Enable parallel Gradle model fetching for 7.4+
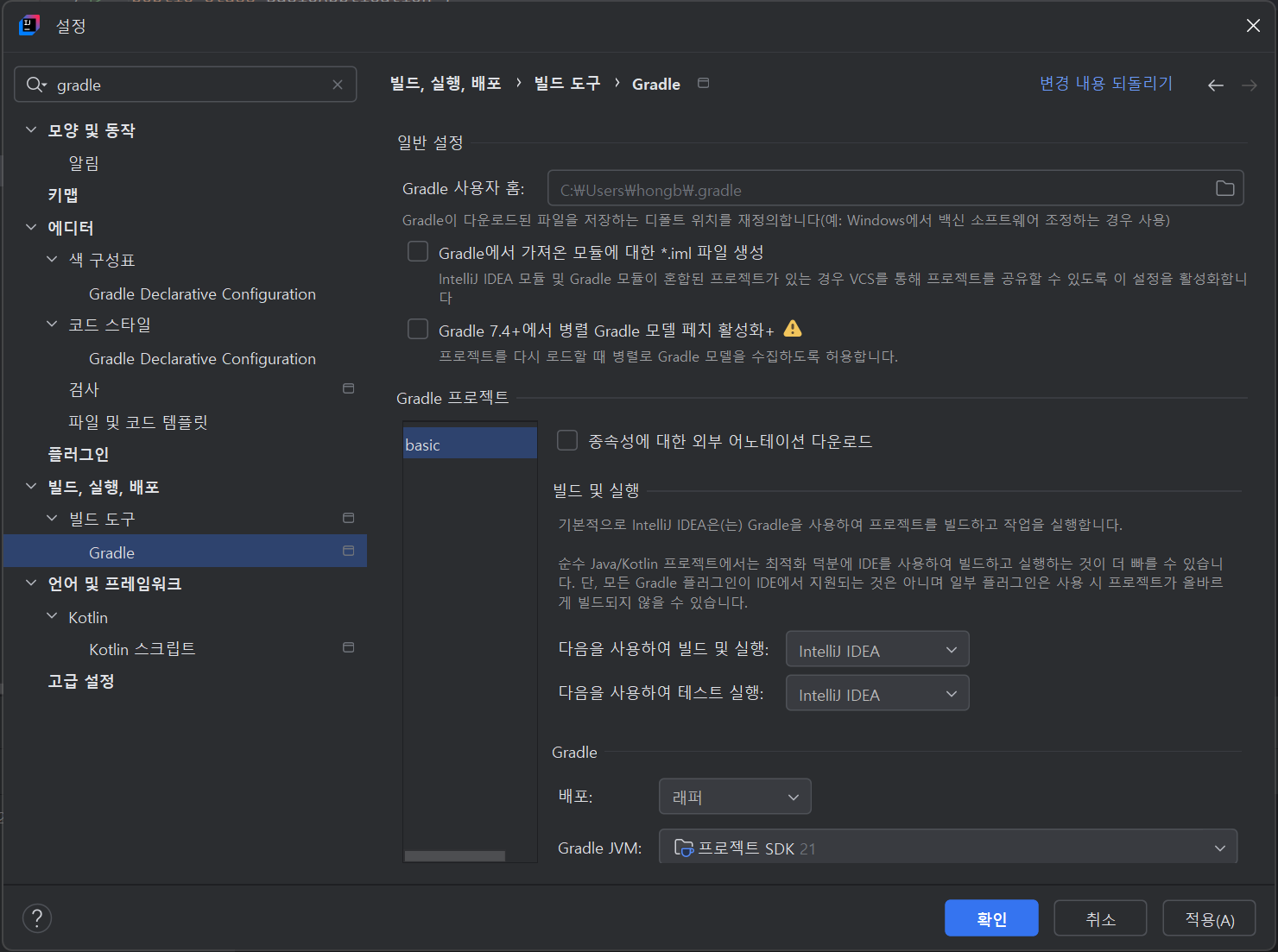 pyautogui.click(x=418, y=329)
